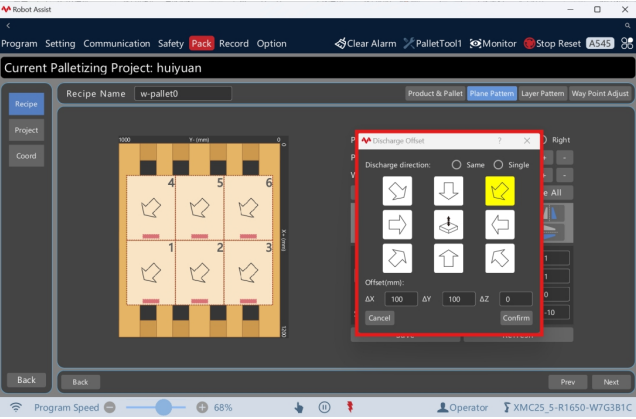Screen dimensions: 636x419
Task: Select the Single discharge direction radio
Action: point(498,165)
